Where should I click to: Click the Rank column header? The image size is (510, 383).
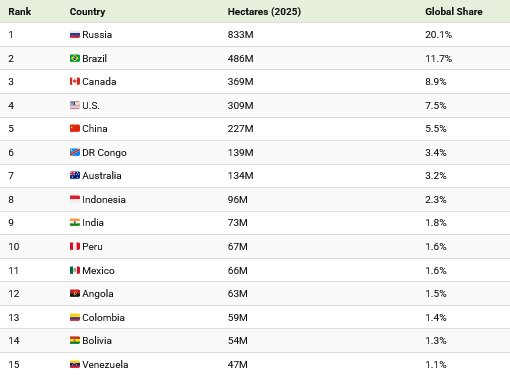[x=20, y=12]
